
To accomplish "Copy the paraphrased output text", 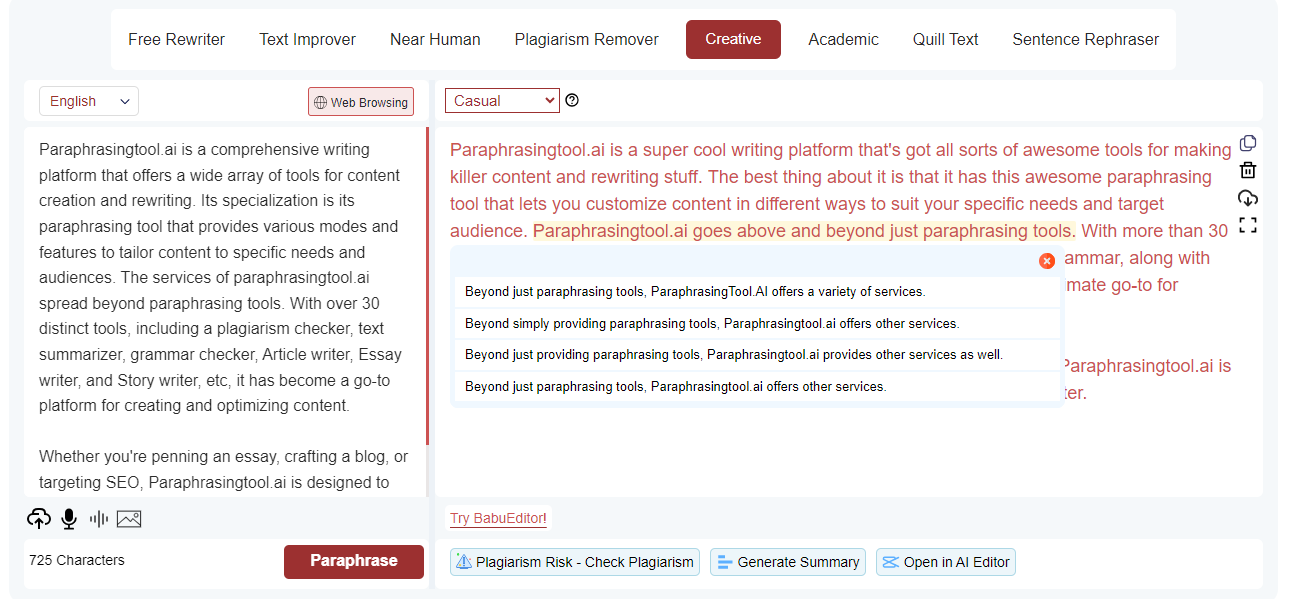I will (x=1247, y=144).
